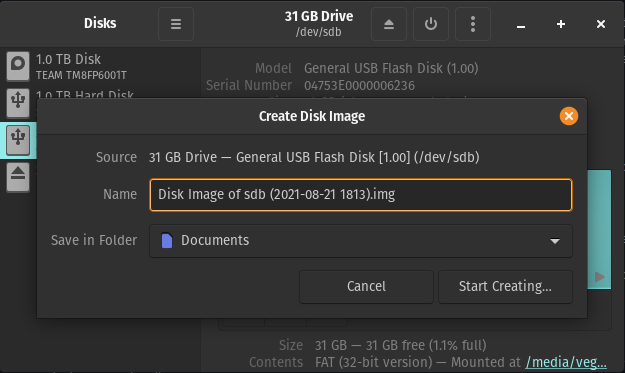The height and width of the screenshot is (373, 625).
Task: Open the Disks hamburger application menu
Action: [x=176, y=24]
